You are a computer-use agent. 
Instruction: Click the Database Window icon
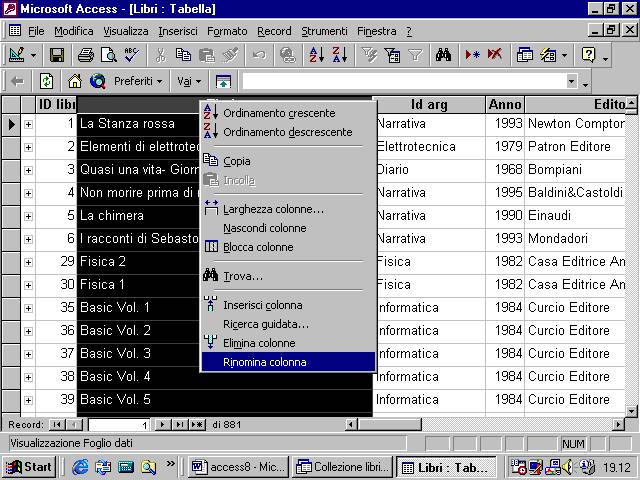click(524, 55)
